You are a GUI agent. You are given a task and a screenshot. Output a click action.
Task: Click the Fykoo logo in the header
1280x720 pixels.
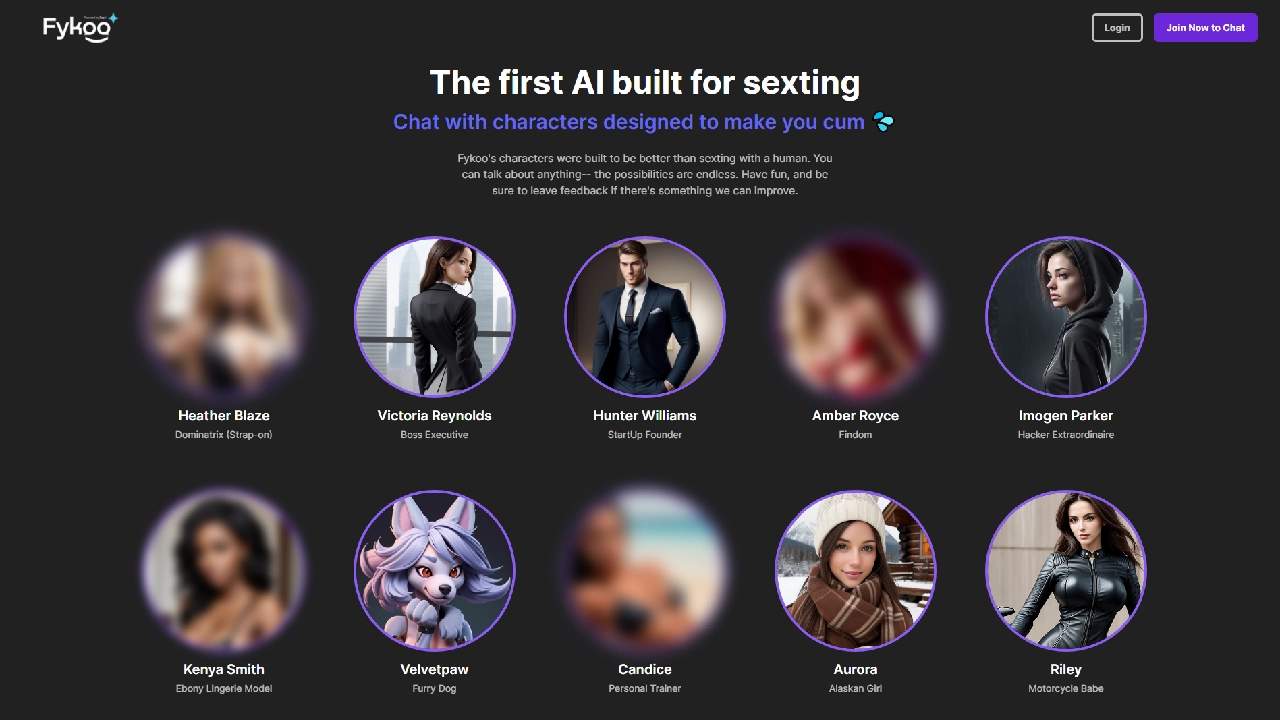(x=80, y=28)
